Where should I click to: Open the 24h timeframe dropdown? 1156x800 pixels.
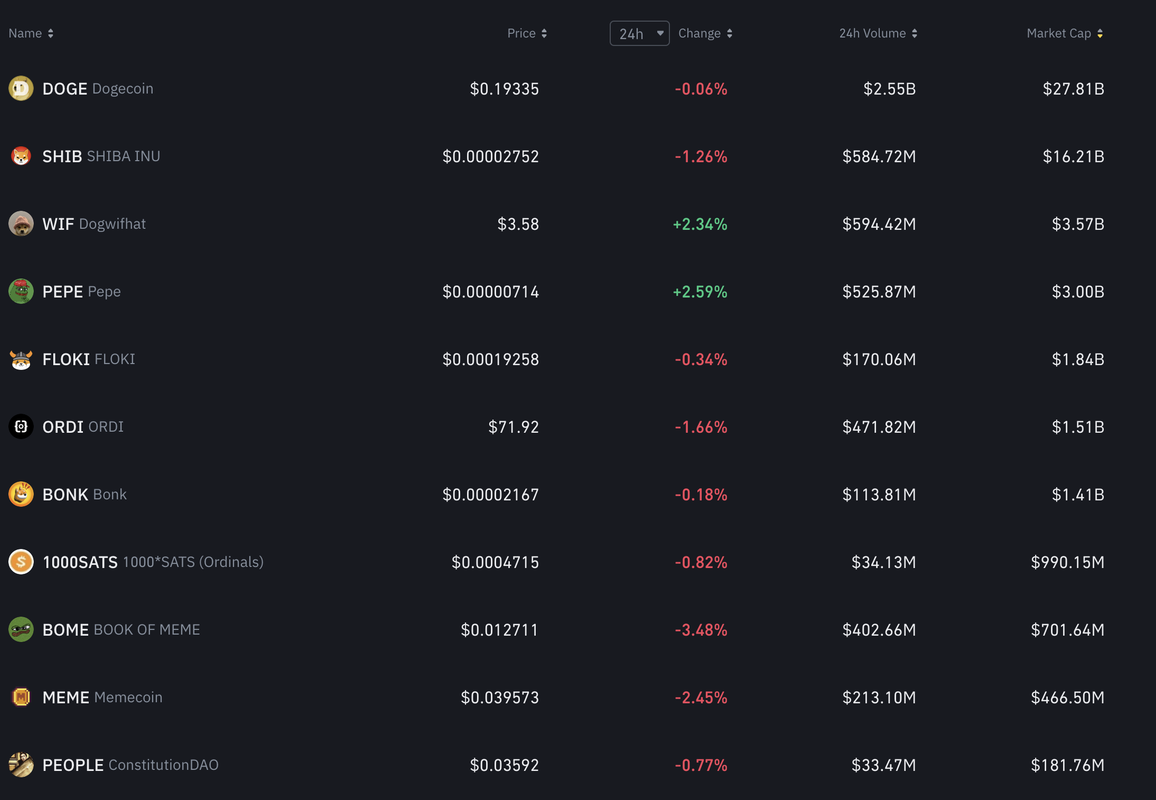(x=639, y=33)
